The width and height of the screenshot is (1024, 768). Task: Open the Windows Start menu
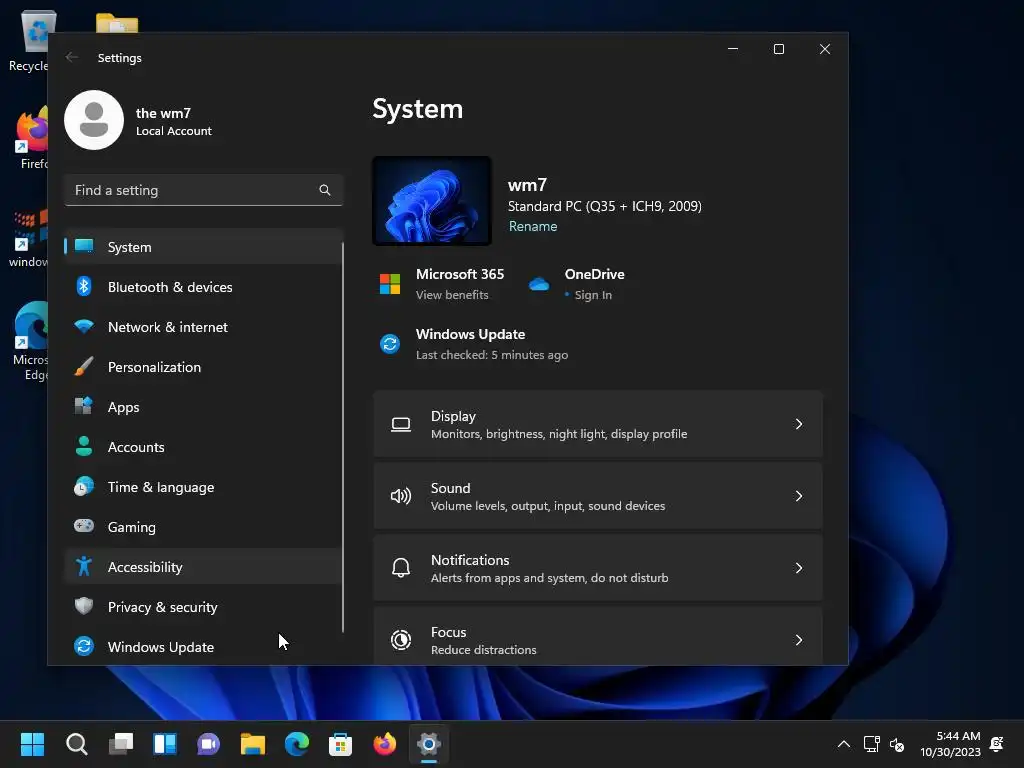32,744
